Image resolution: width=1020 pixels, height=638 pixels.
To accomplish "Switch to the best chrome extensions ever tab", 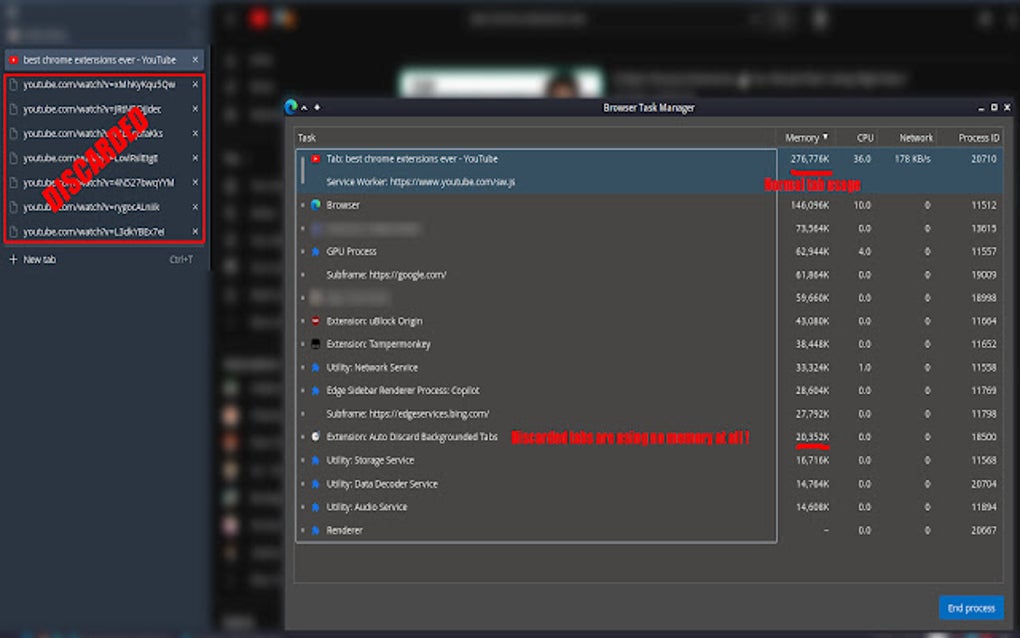I will point(100,59).
